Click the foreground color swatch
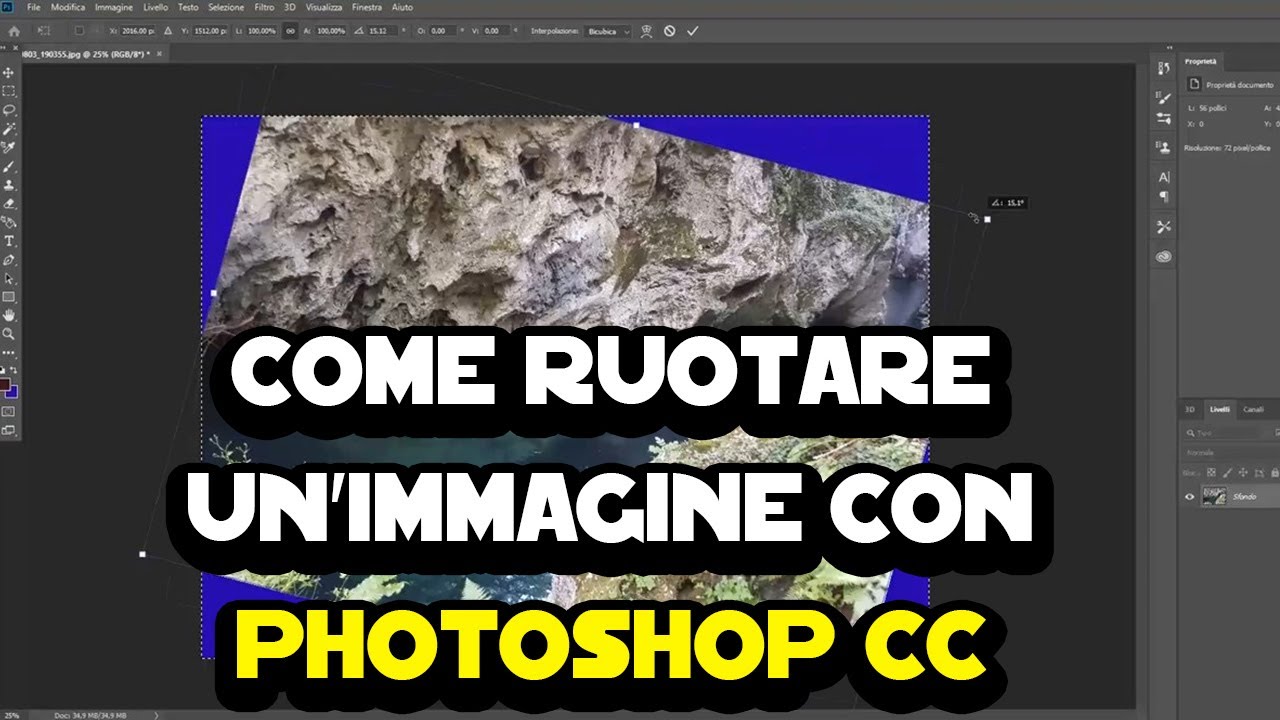1280x720 pixels. coord(6,383)
